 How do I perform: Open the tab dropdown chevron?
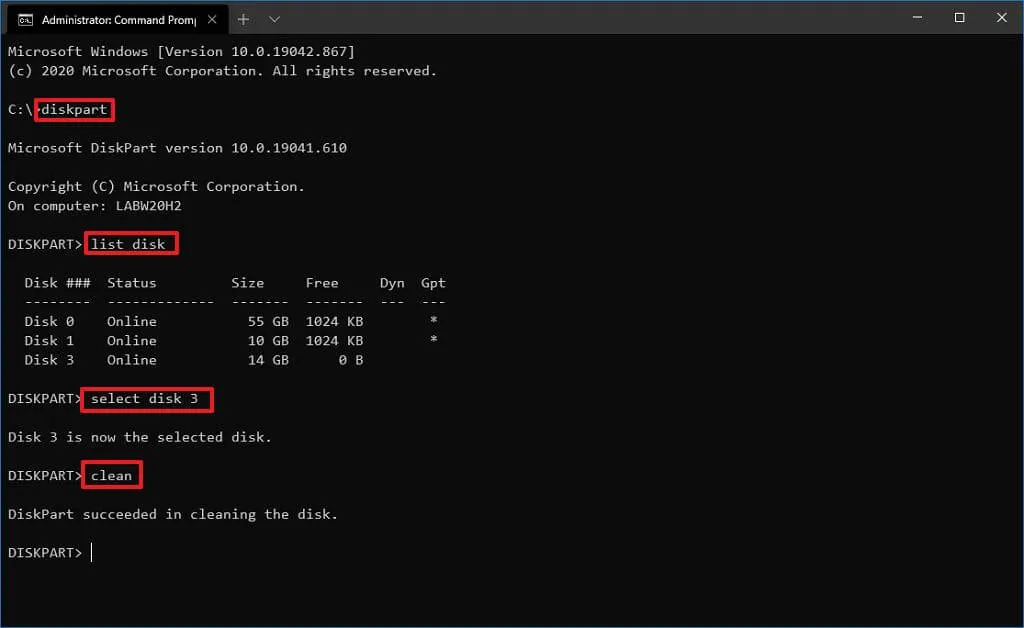point(274,18)
